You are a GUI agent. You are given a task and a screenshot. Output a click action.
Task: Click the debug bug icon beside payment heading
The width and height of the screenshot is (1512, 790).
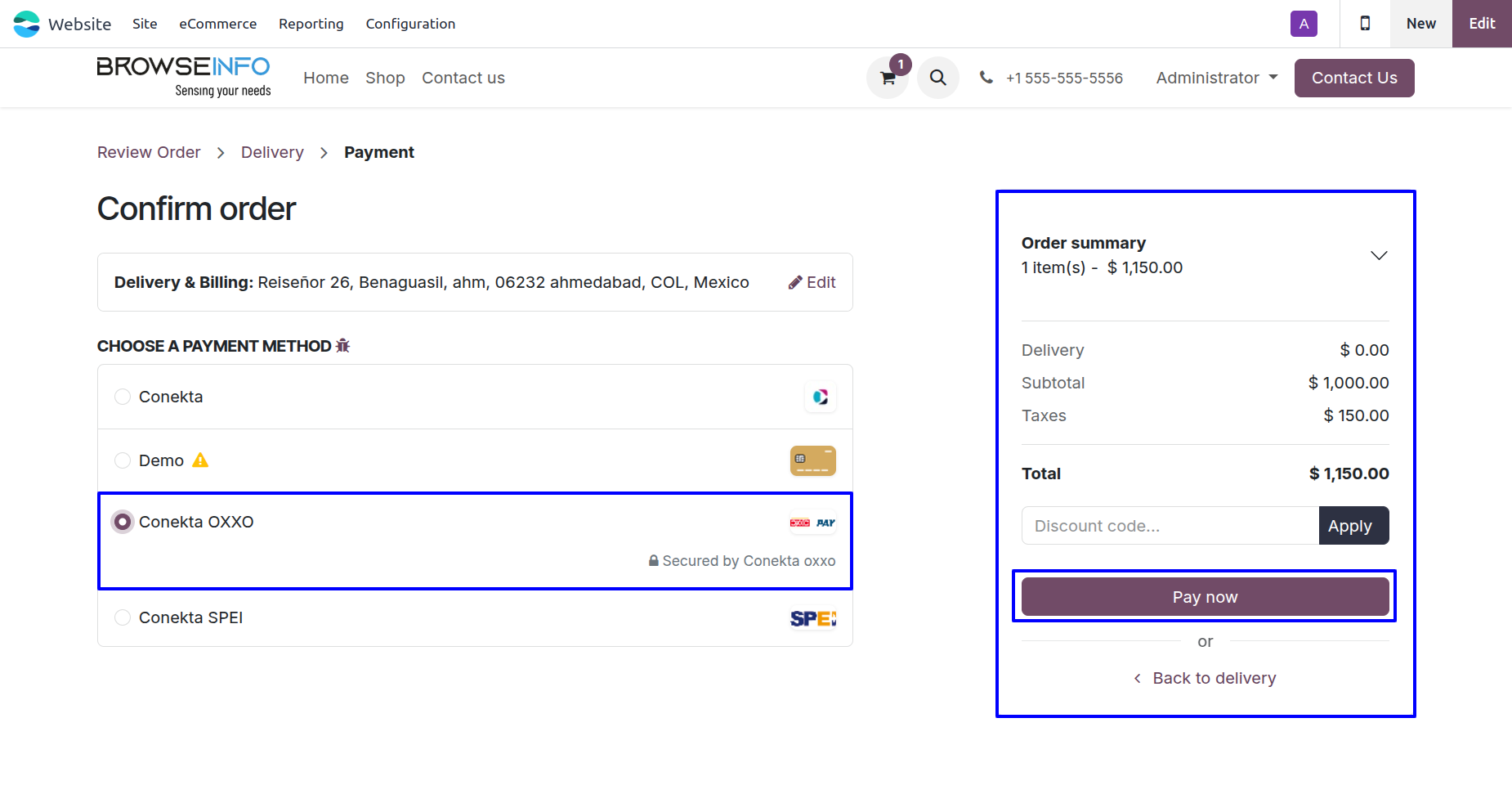pos(343,346)
